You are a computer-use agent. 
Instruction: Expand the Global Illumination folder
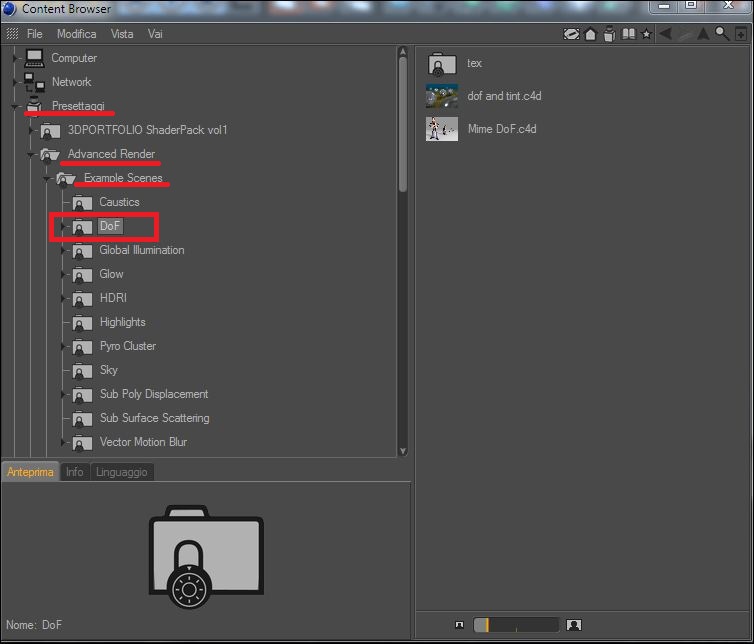click(x=63, y=250)
